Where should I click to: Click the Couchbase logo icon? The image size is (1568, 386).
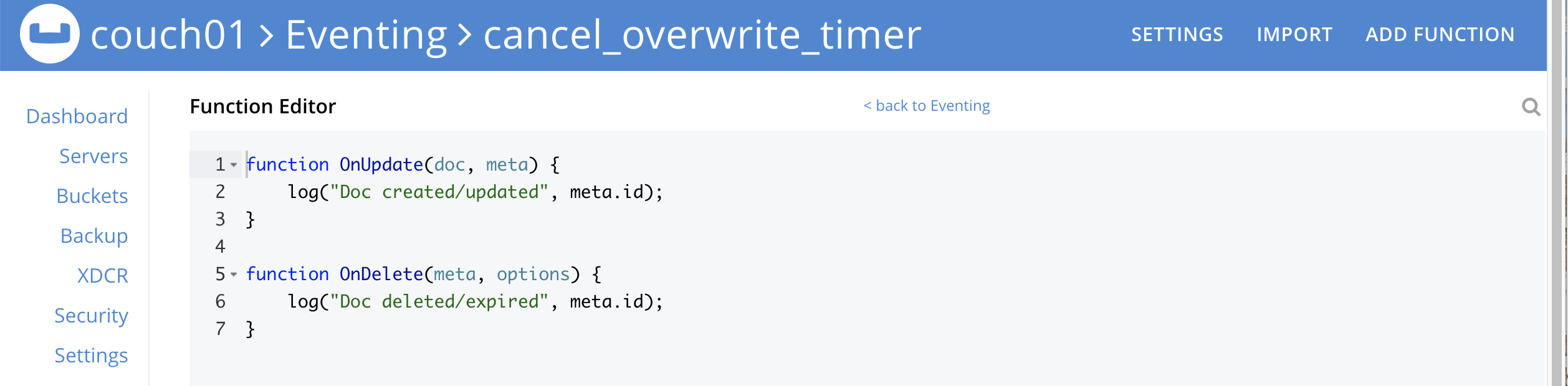50,34
